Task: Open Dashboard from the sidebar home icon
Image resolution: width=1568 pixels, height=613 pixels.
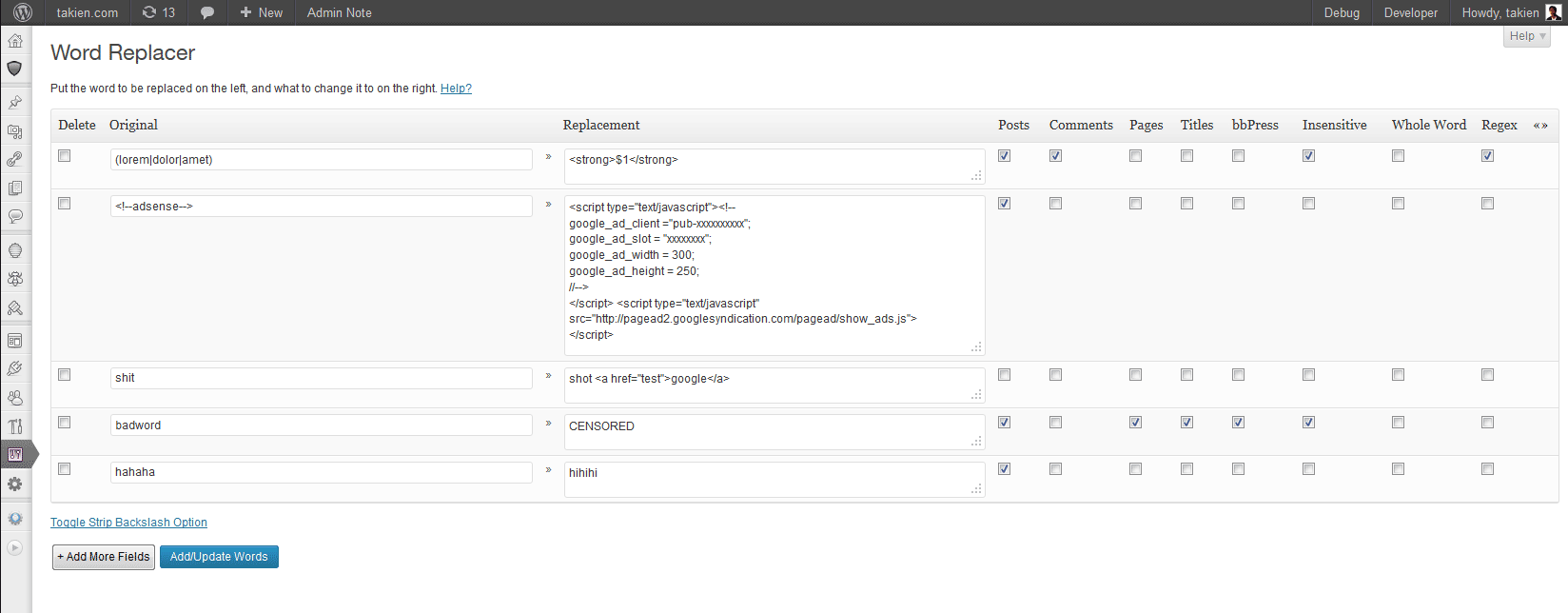Action: (x=15, y=41)
